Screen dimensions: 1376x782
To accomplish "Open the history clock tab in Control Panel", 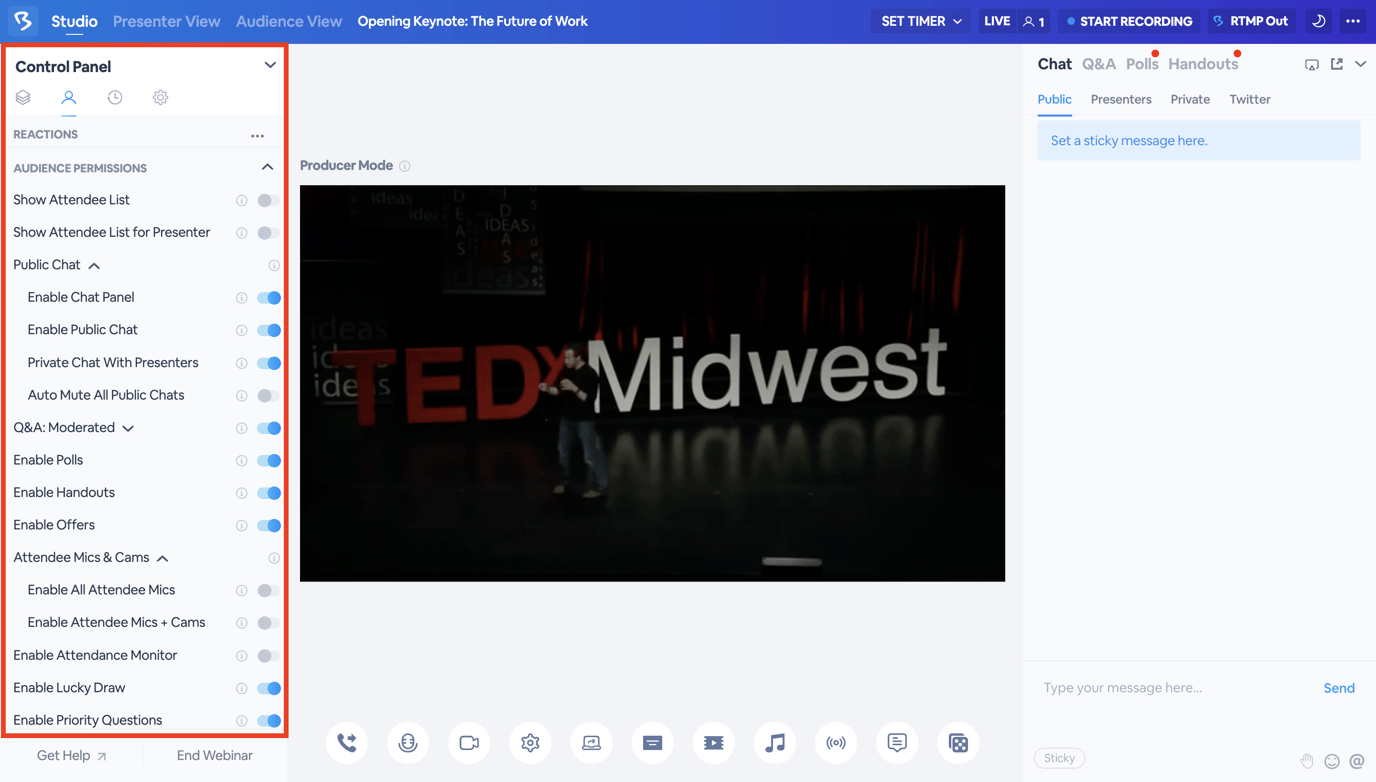I will (115, 98).
